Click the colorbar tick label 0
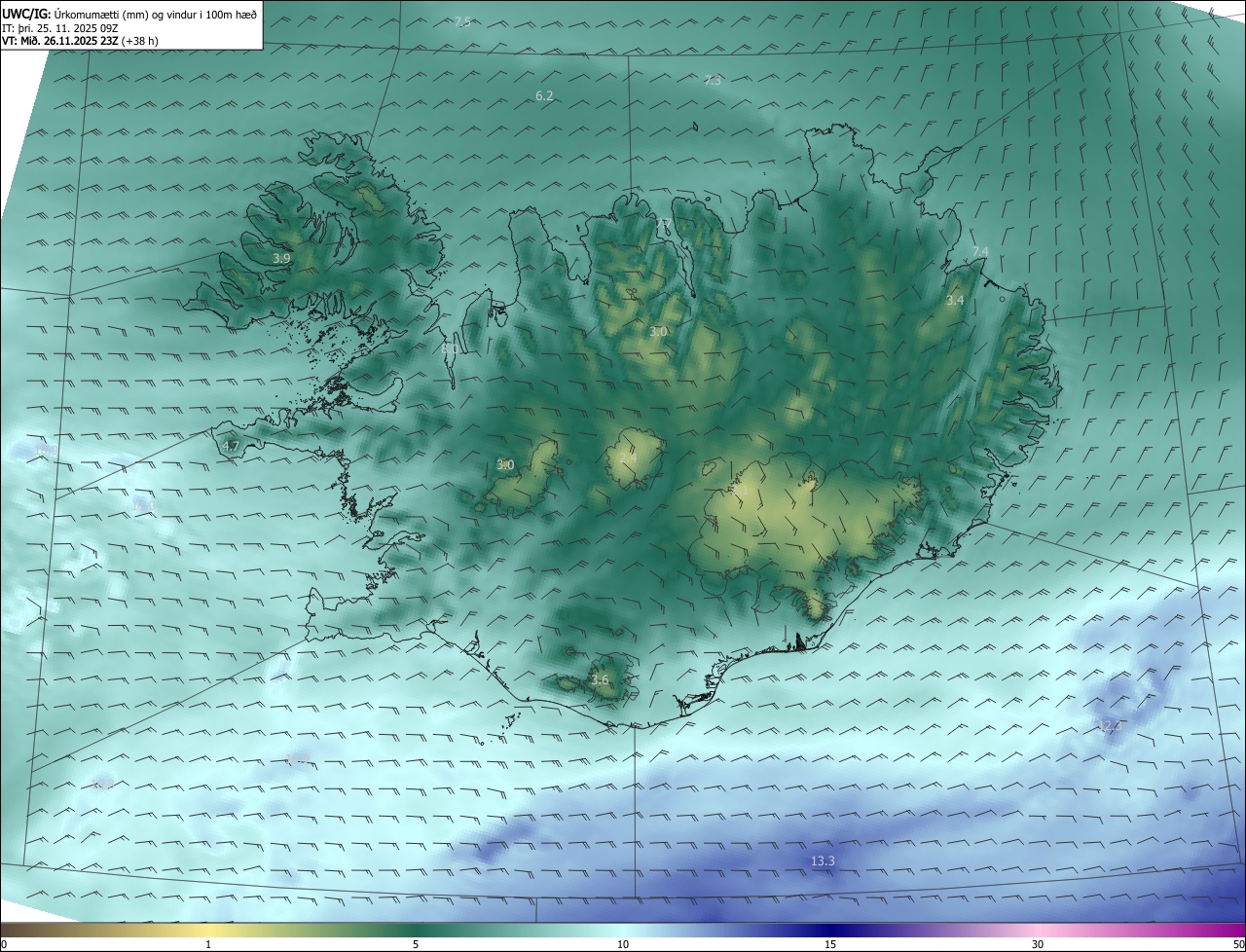The height and width of the screenshot is (952, 1246). click(x=4, y=944)
